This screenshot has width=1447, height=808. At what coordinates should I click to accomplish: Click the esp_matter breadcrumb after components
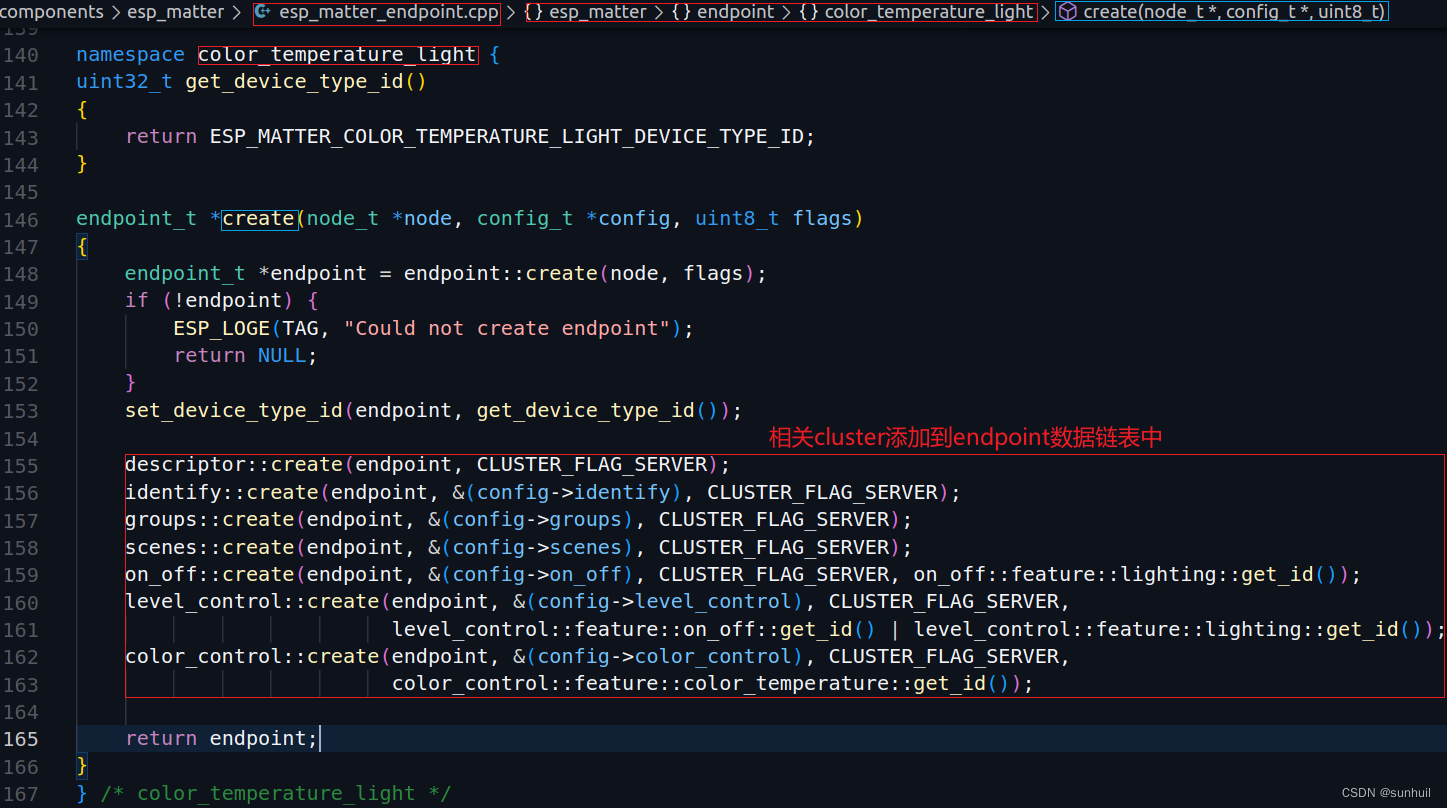point(176,12)
